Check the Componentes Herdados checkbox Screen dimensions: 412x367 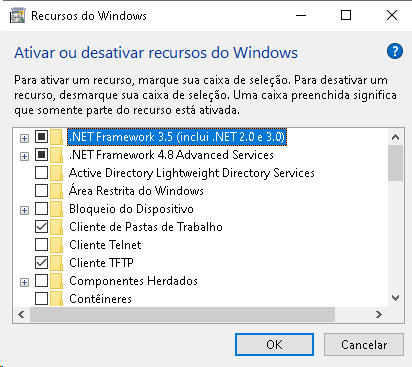coord(41,281)
